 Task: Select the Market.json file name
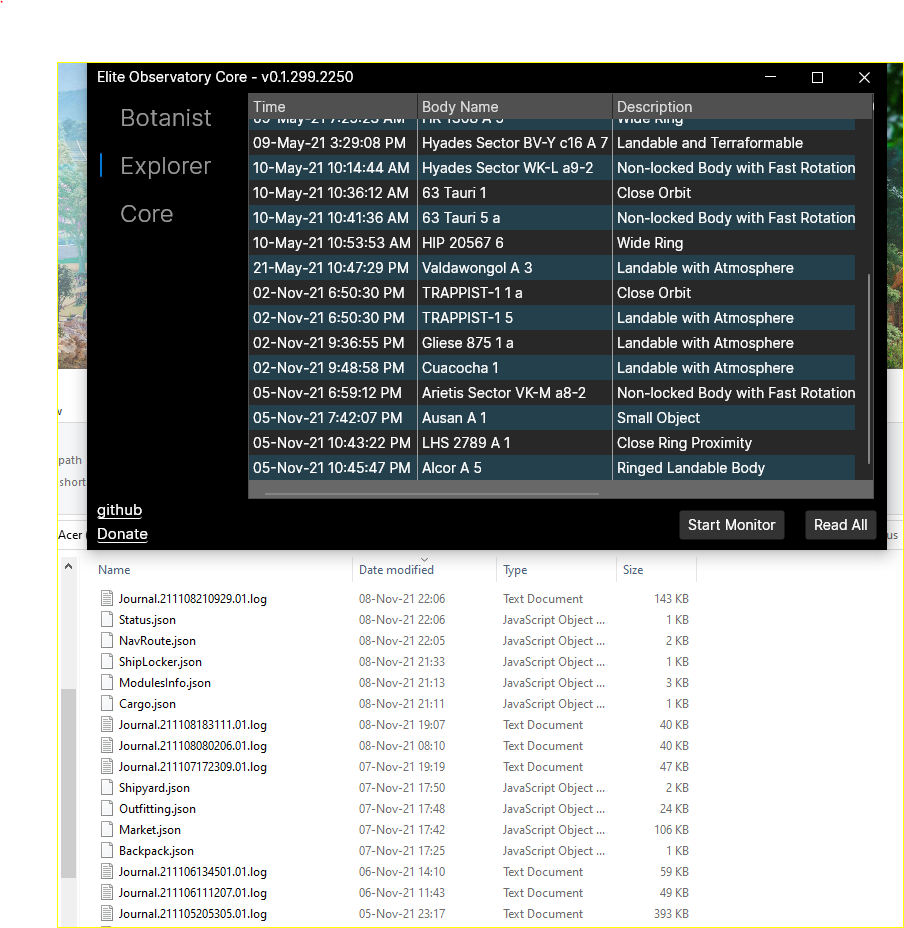150,830
